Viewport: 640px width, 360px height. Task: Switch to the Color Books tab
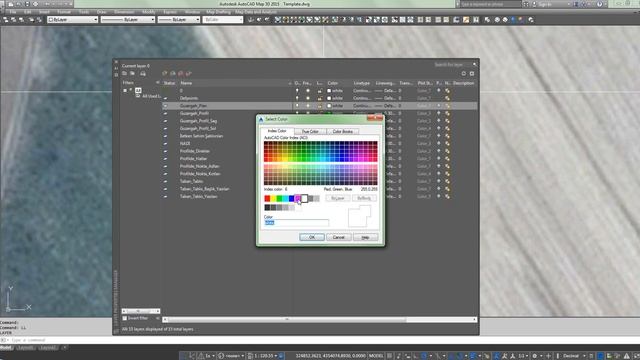tap(342, 131)
